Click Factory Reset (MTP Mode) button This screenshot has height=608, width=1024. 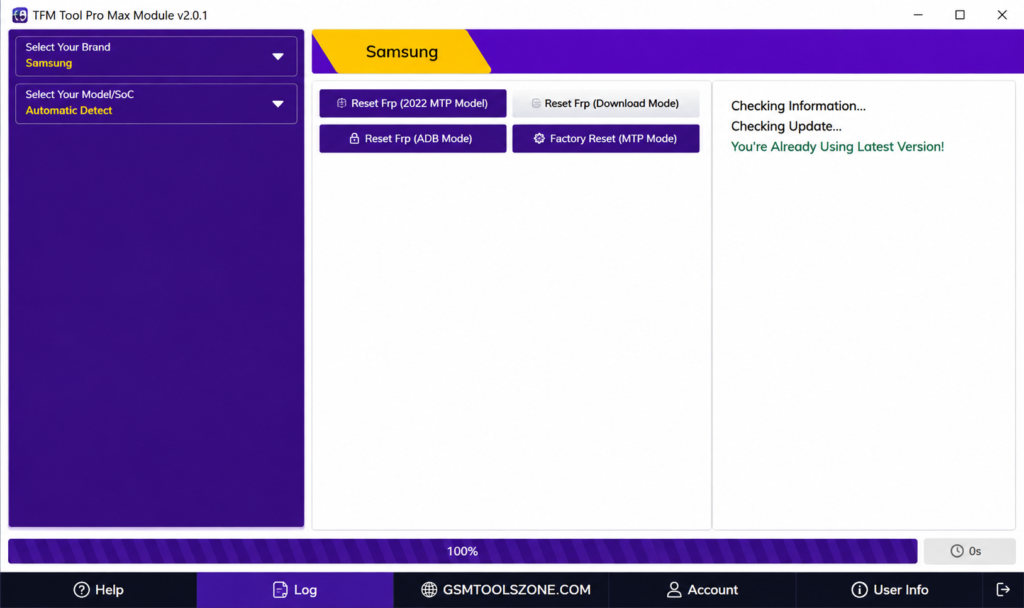tap(605, 138)
